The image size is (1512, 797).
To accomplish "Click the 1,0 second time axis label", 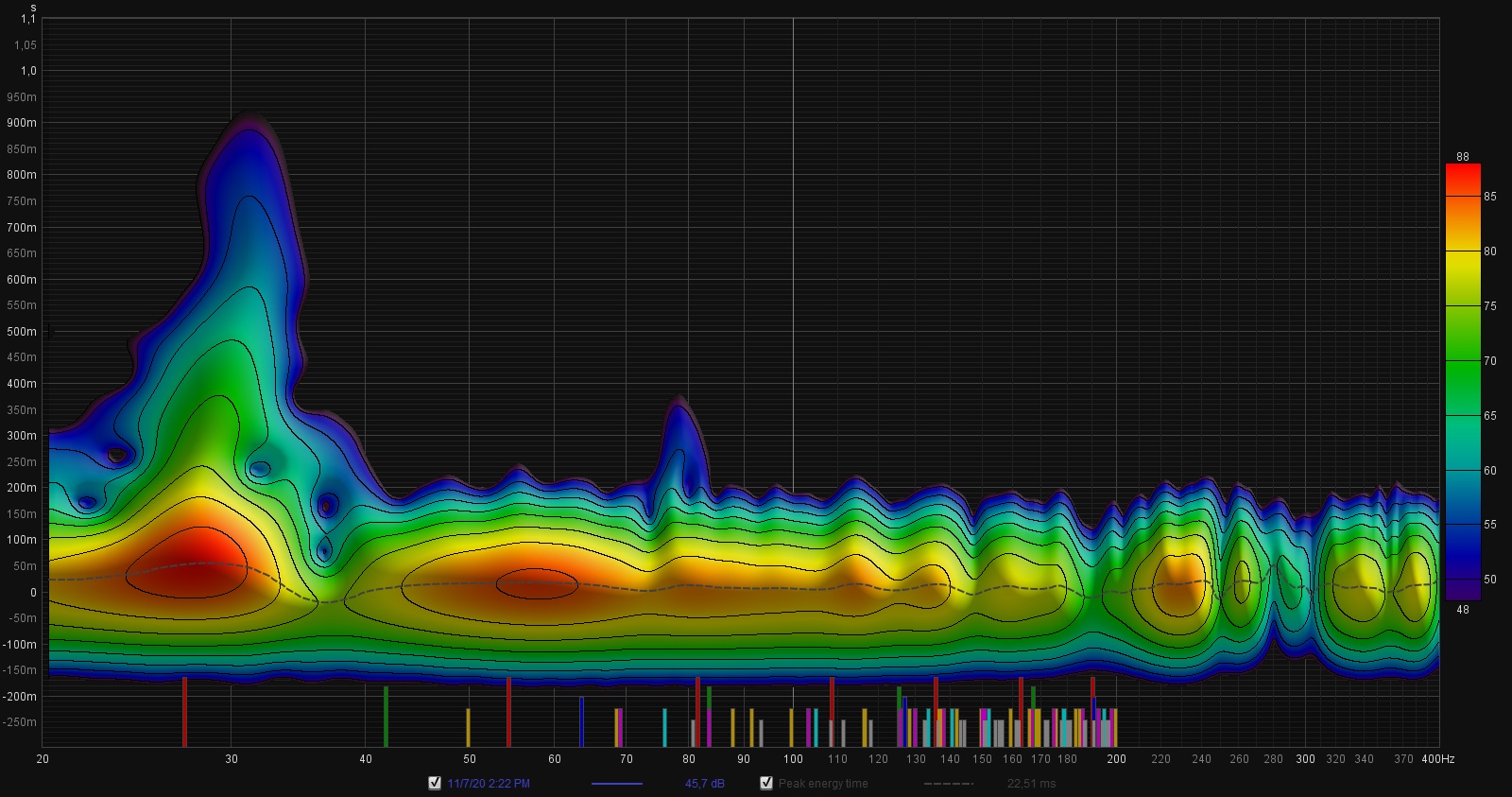I will [28, 71].
